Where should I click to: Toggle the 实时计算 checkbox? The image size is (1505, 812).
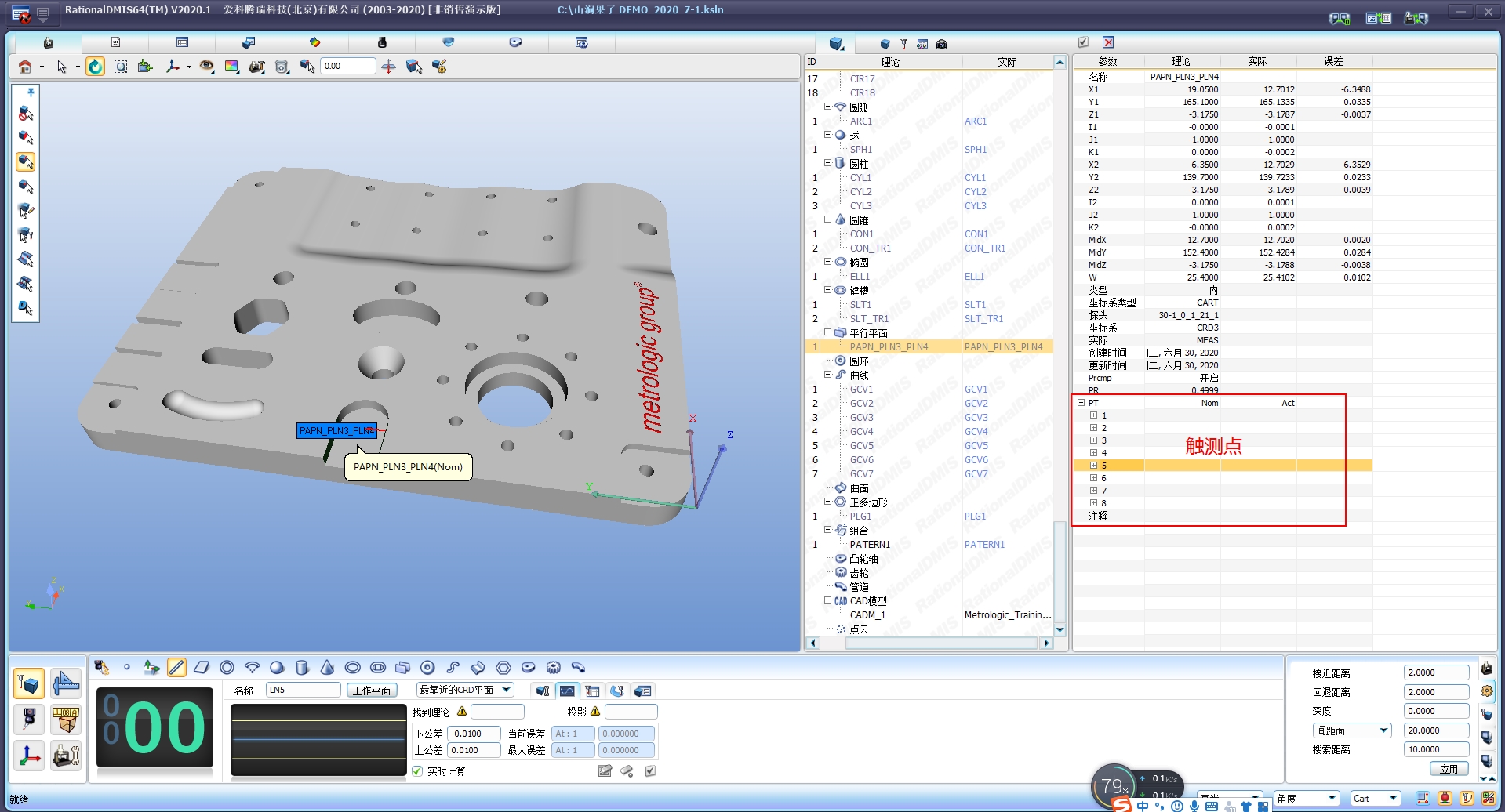pyautogui.click(x=417, y=771)
